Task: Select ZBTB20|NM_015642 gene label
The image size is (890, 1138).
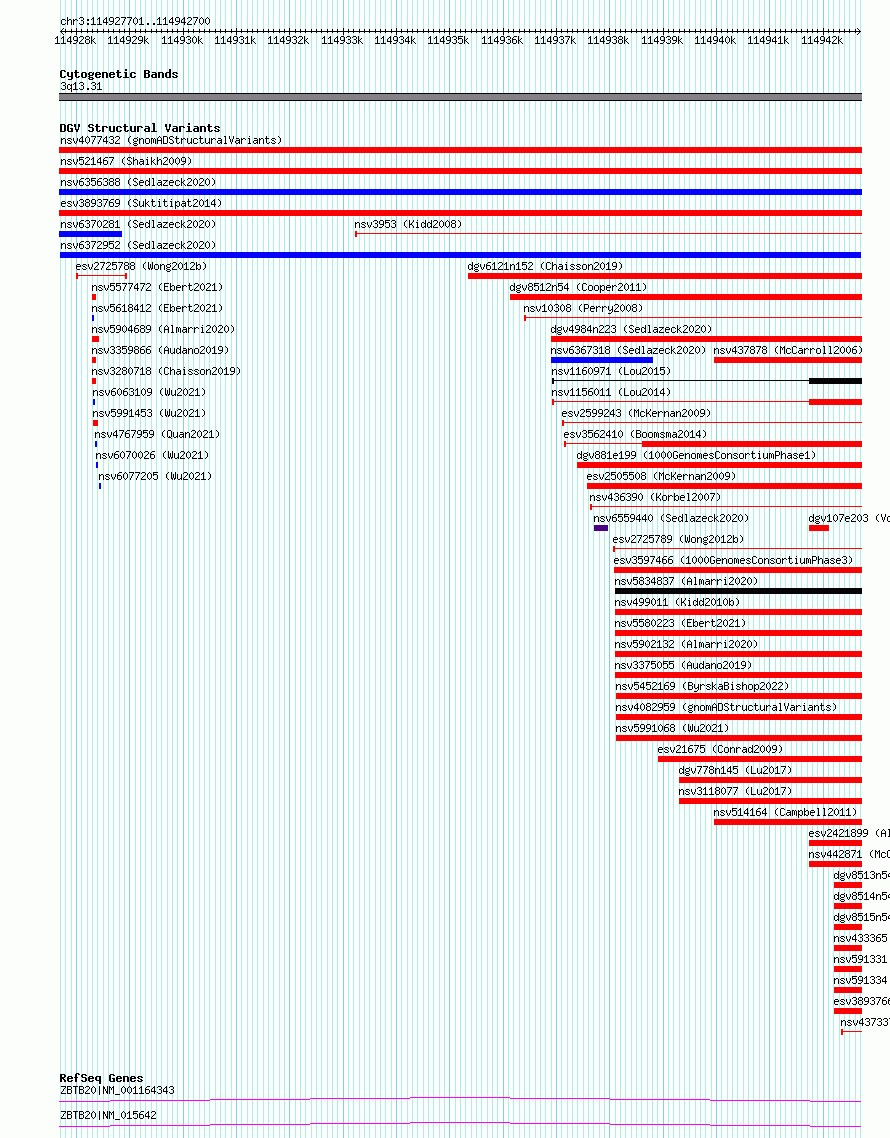Action: point(108,1116)
